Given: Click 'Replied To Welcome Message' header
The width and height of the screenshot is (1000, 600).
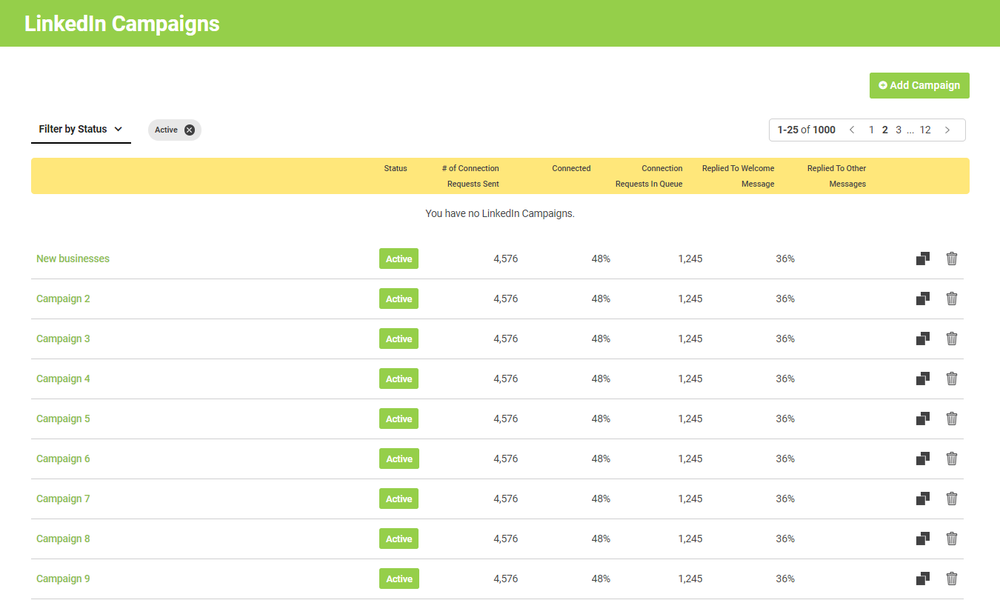Looking at the screenshot, I should pos(738,176).
